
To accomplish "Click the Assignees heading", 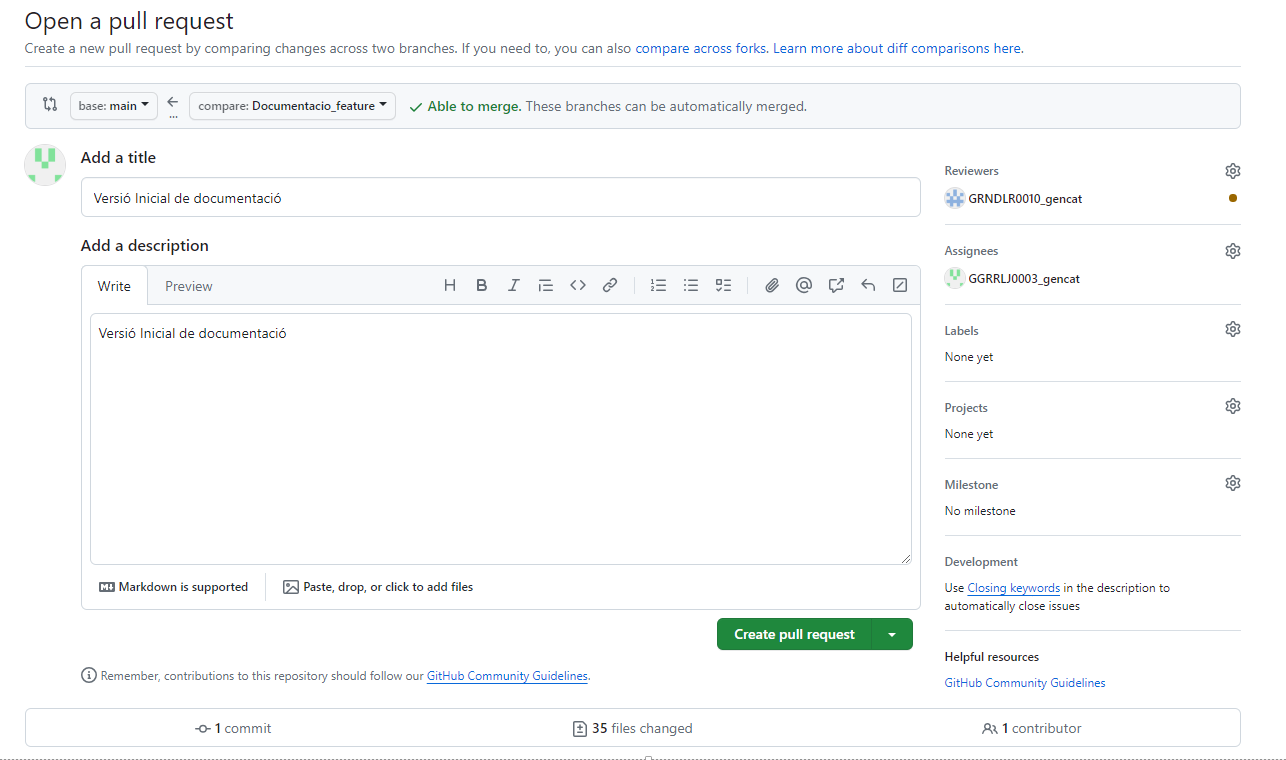I will pyautogui.click(x=971, y=251).
